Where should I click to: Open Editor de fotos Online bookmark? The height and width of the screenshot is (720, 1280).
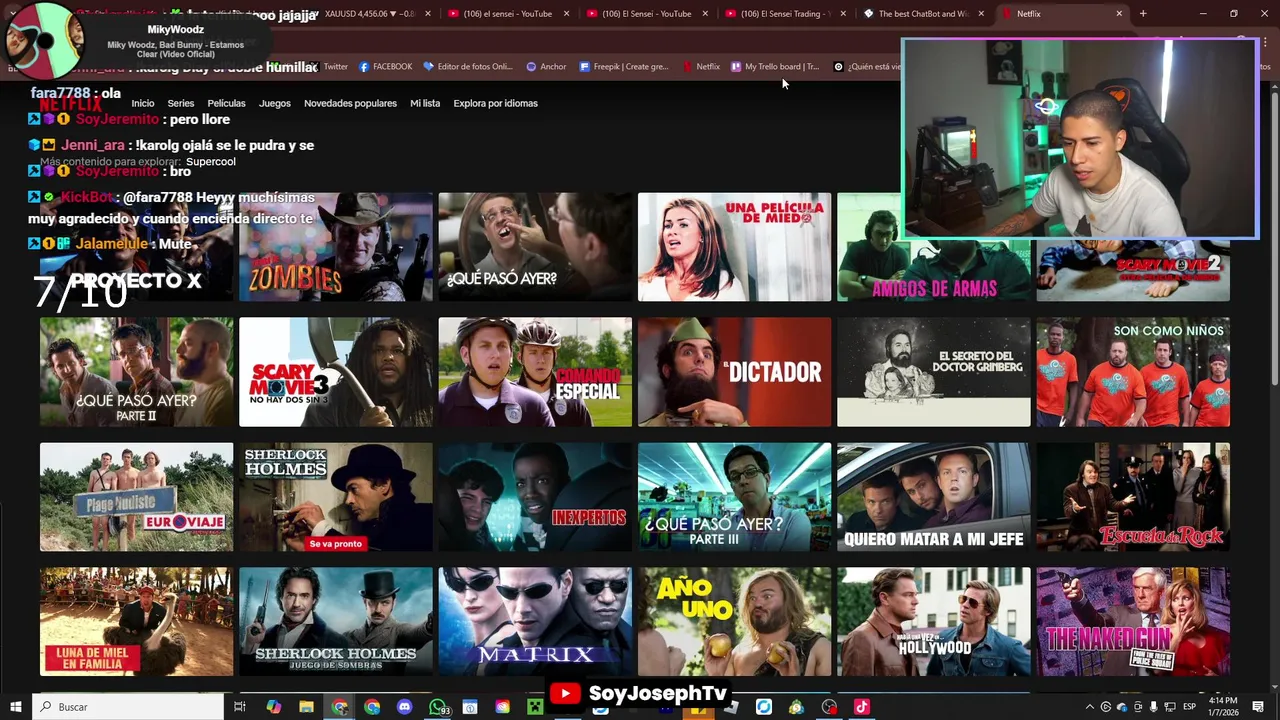[468, 67]
